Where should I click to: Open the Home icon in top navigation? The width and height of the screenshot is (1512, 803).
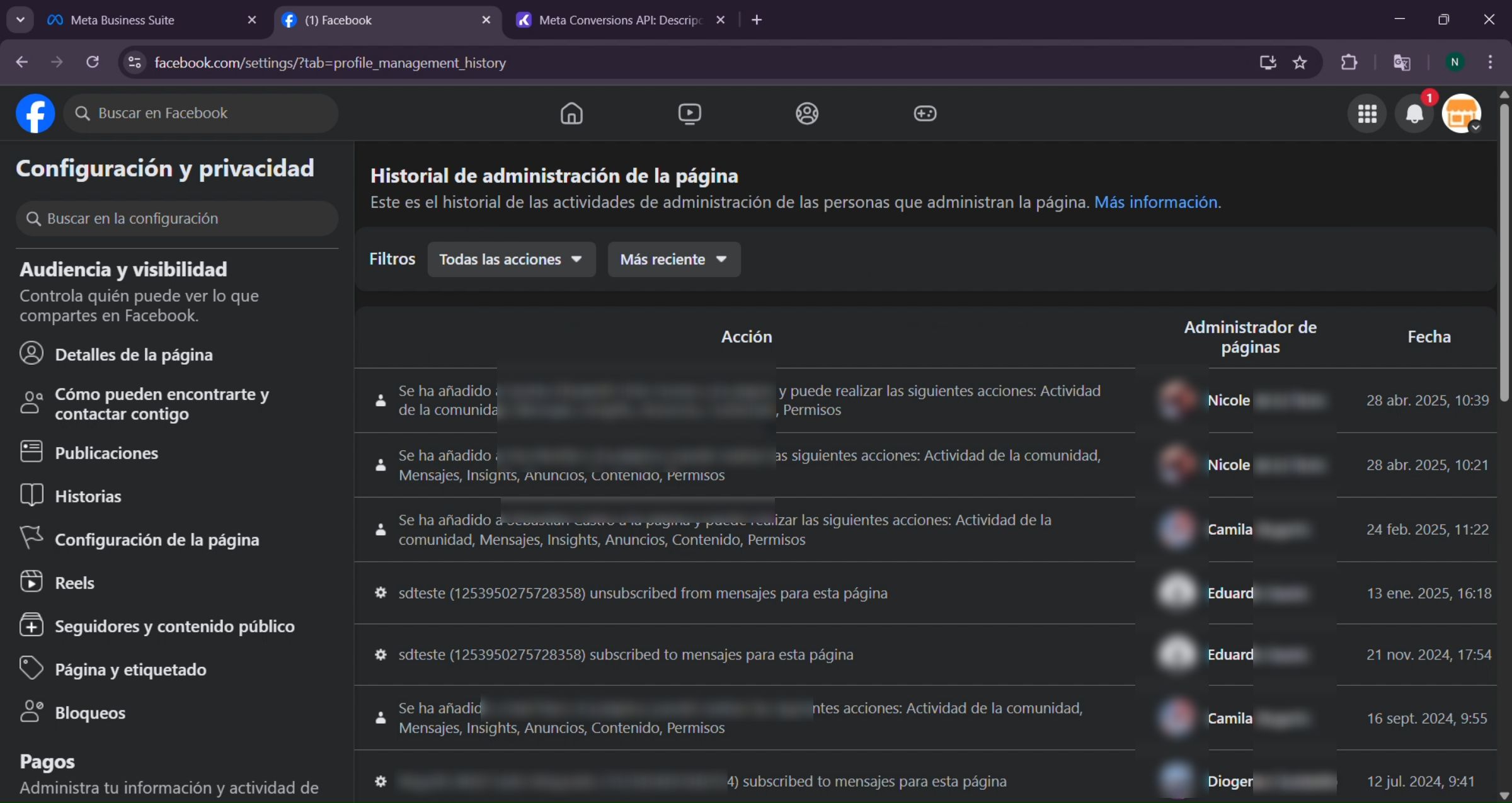tap(571, 113)
